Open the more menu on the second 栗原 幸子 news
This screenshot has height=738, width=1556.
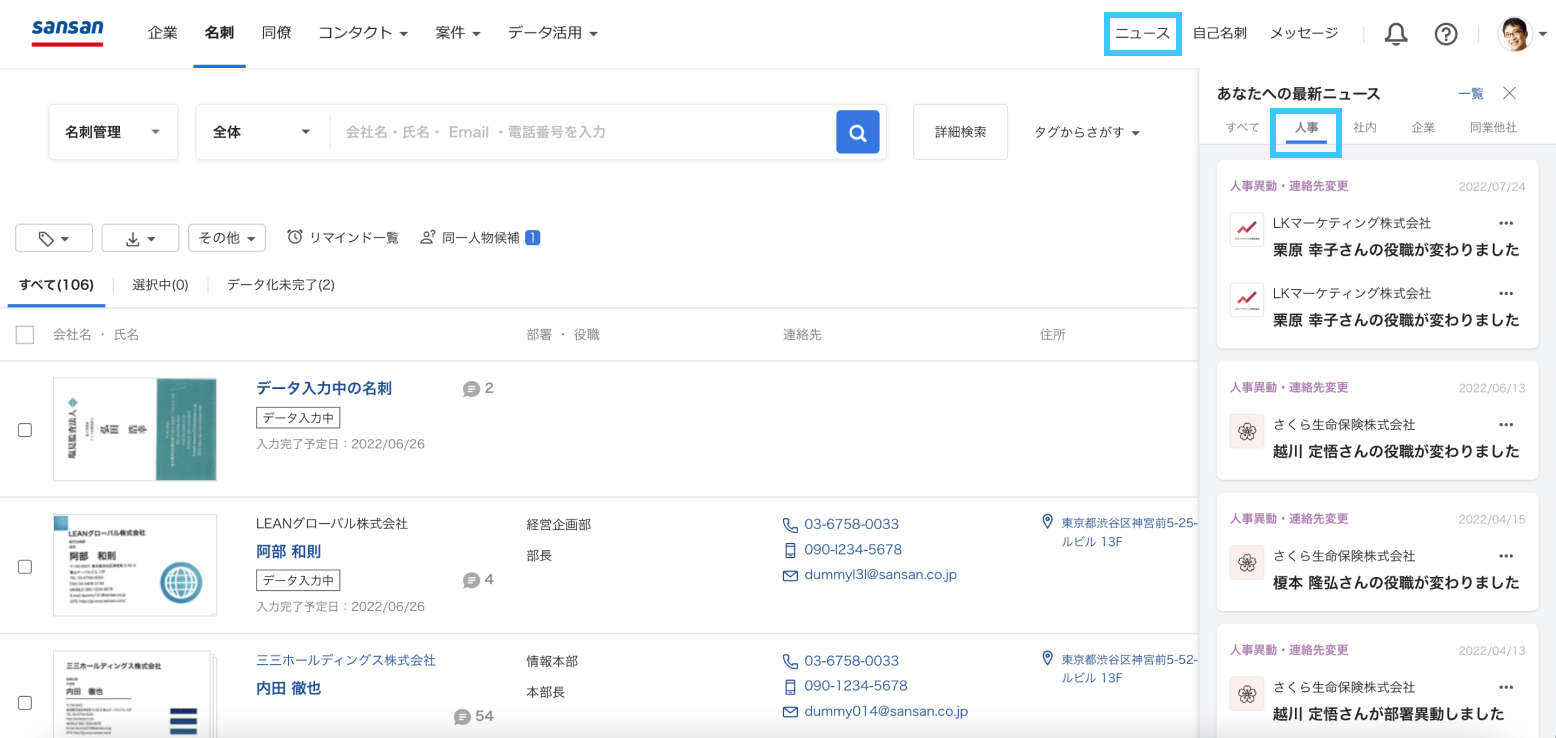coord(1506,293)
